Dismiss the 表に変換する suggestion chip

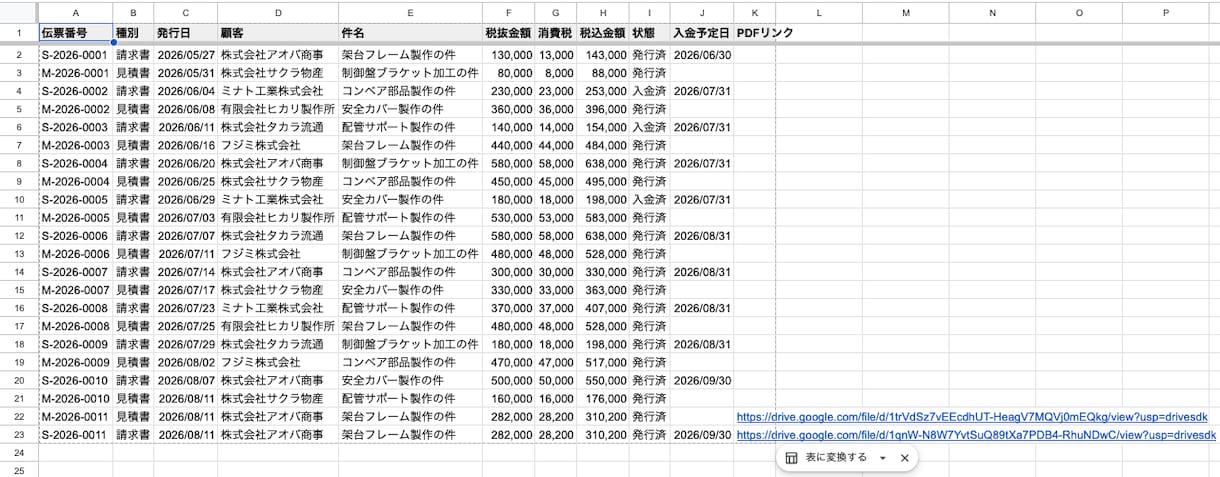[904, 458]
